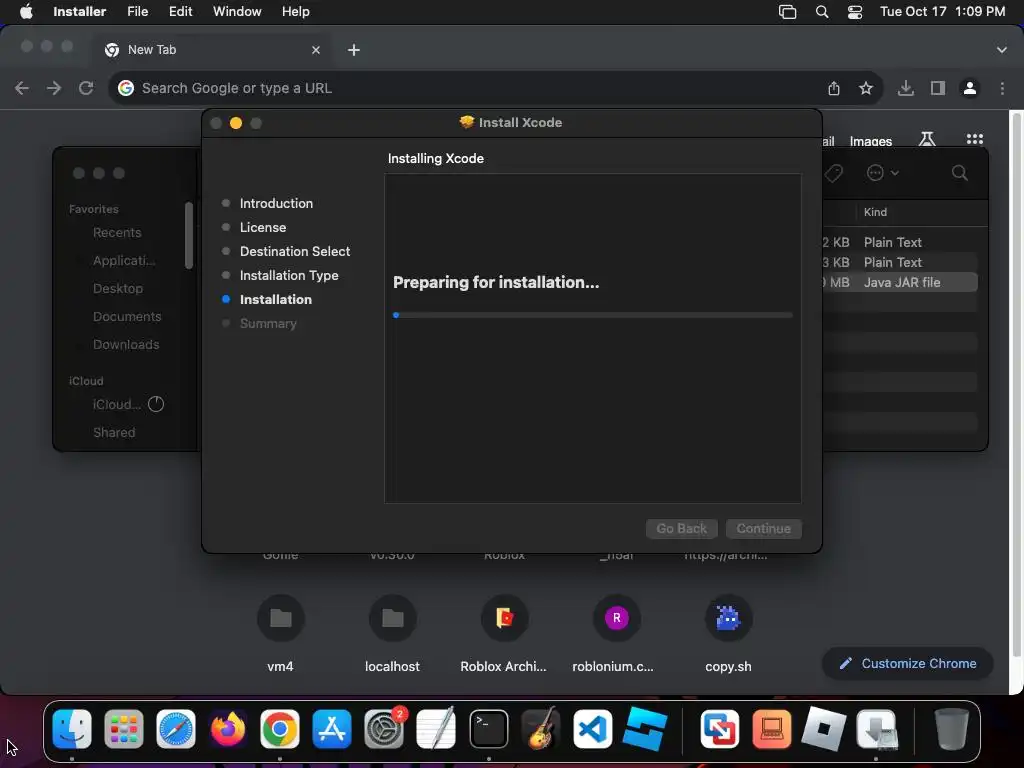
Task: Open Search Labs flask icon
Action: coord(927,139)
